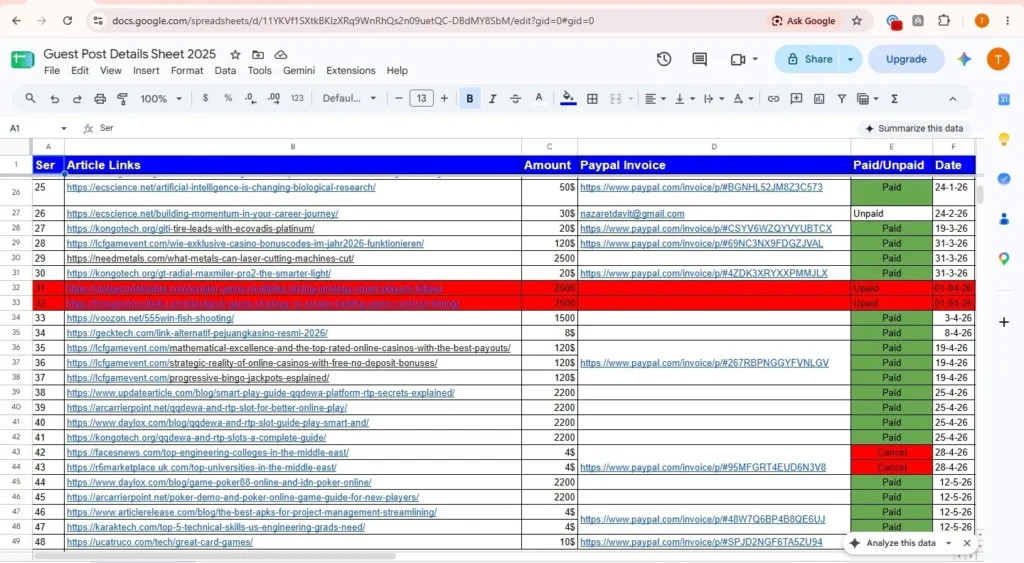This screenshot has width=1024, height=563.
Task: Insert chart icon in toolbar
Action: point(819,99)
